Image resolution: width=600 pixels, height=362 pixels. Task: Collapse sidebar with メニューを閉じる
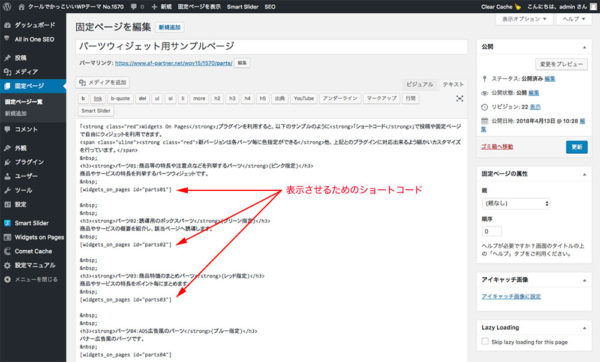point(33,279)
